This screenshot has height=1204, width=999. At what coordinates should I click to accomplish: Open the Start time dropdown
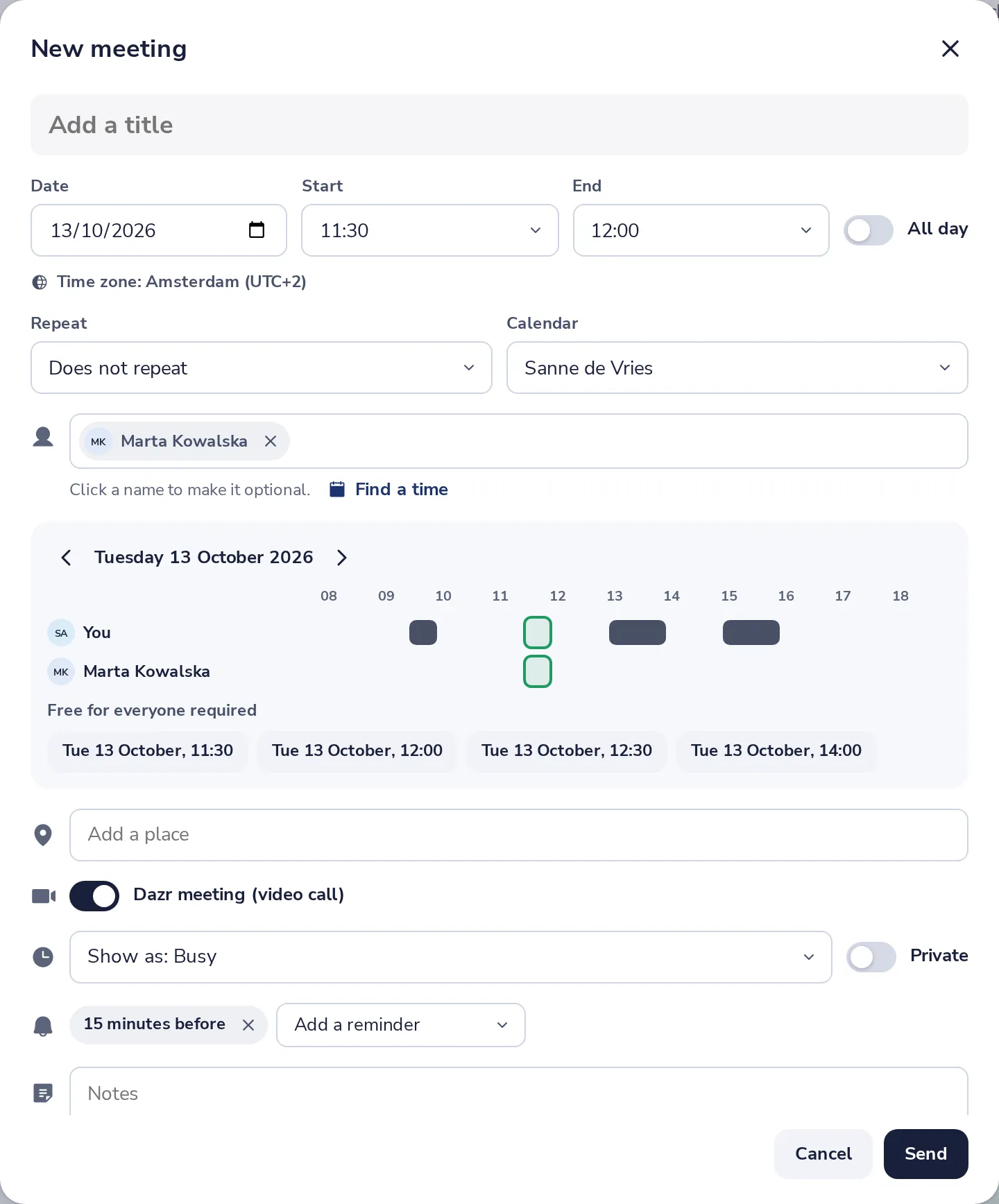(x=430, y=230)
